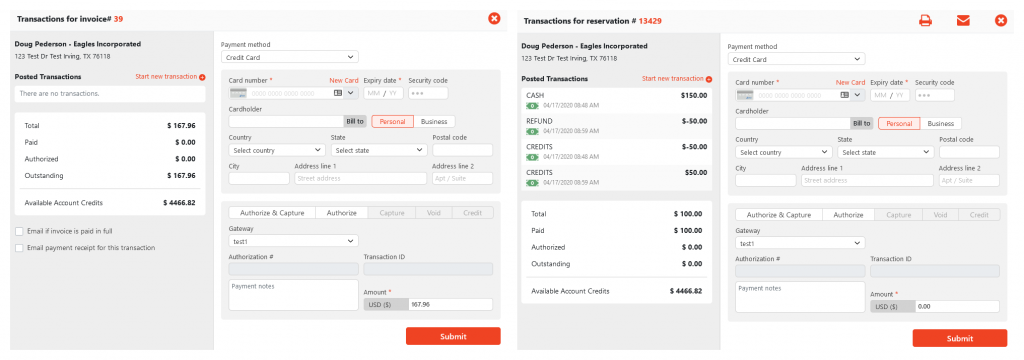Click New Card link in reservation panel
Viewport: 1024px width, 360px height.
850,82
